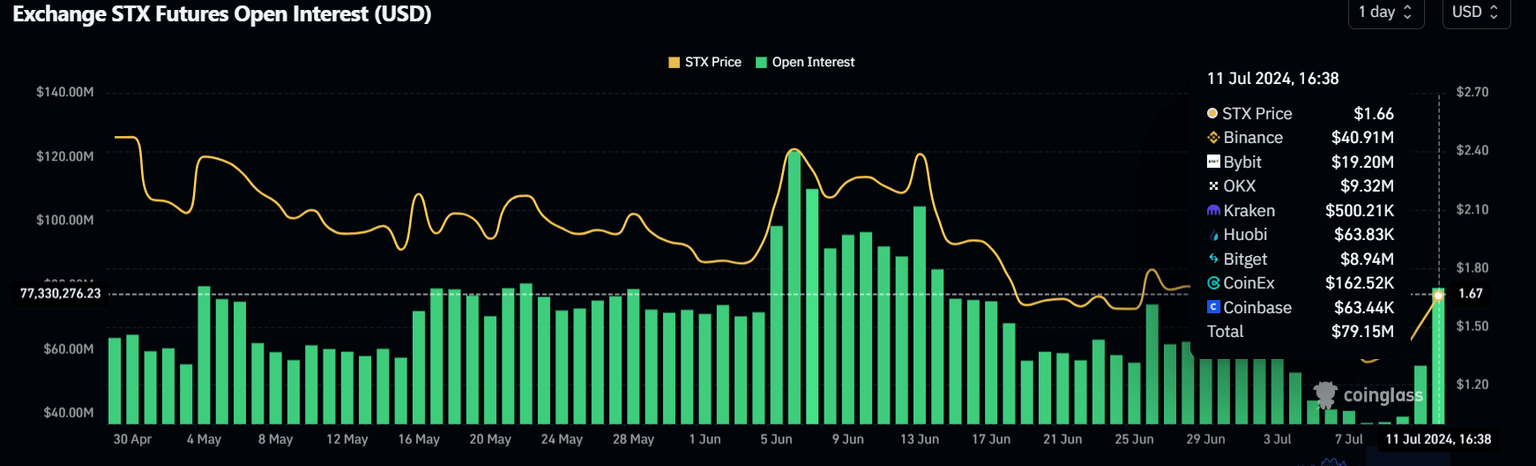
Task: Click the 17 Jun date axis label
Action: 991,440
